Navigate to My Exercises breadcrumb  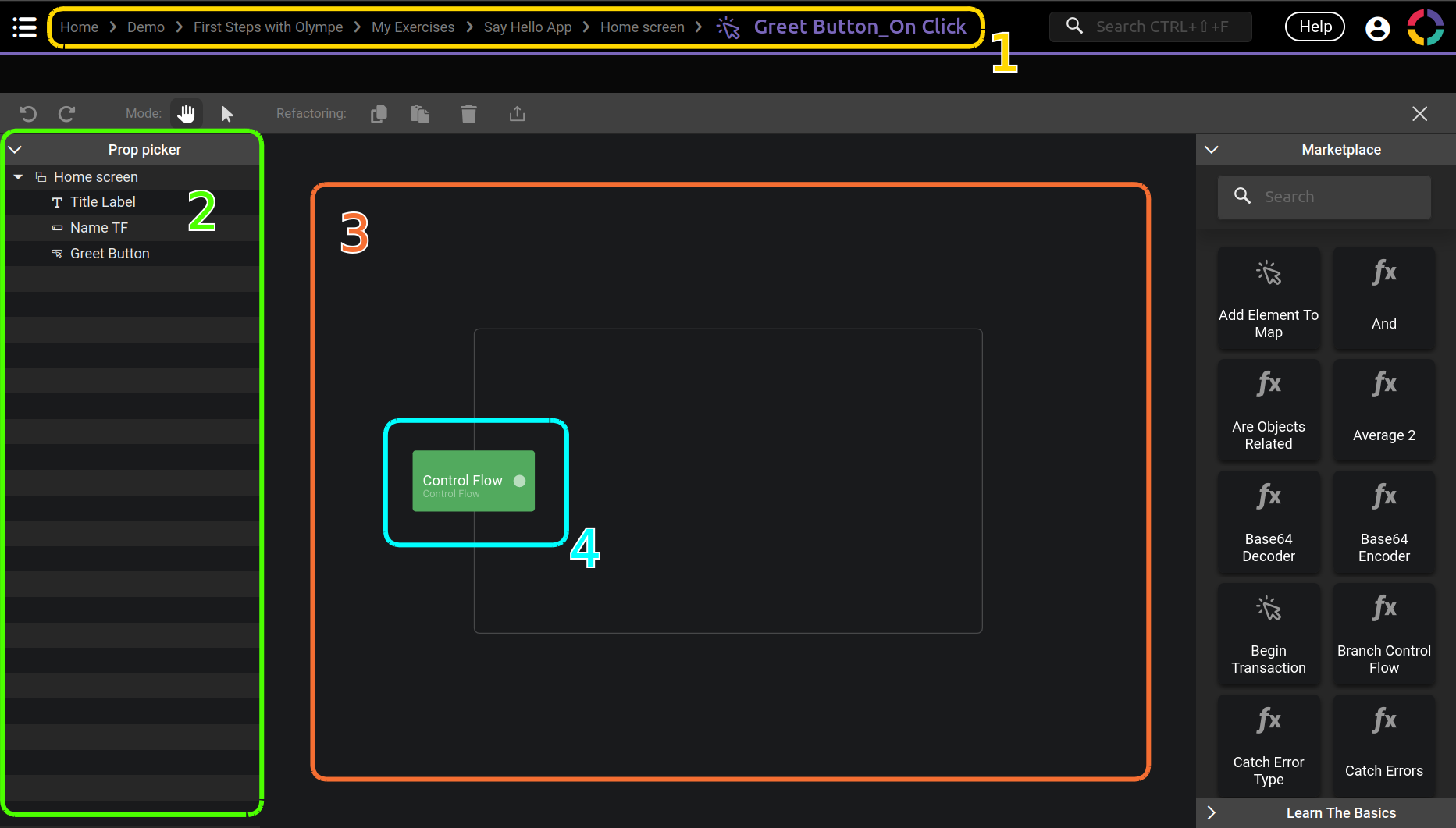tap(412, 27)
